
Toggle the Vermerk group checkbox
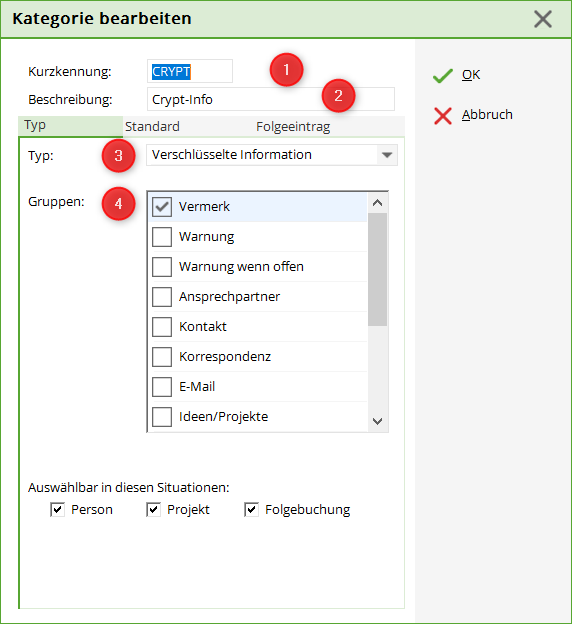tap(162, 207)
